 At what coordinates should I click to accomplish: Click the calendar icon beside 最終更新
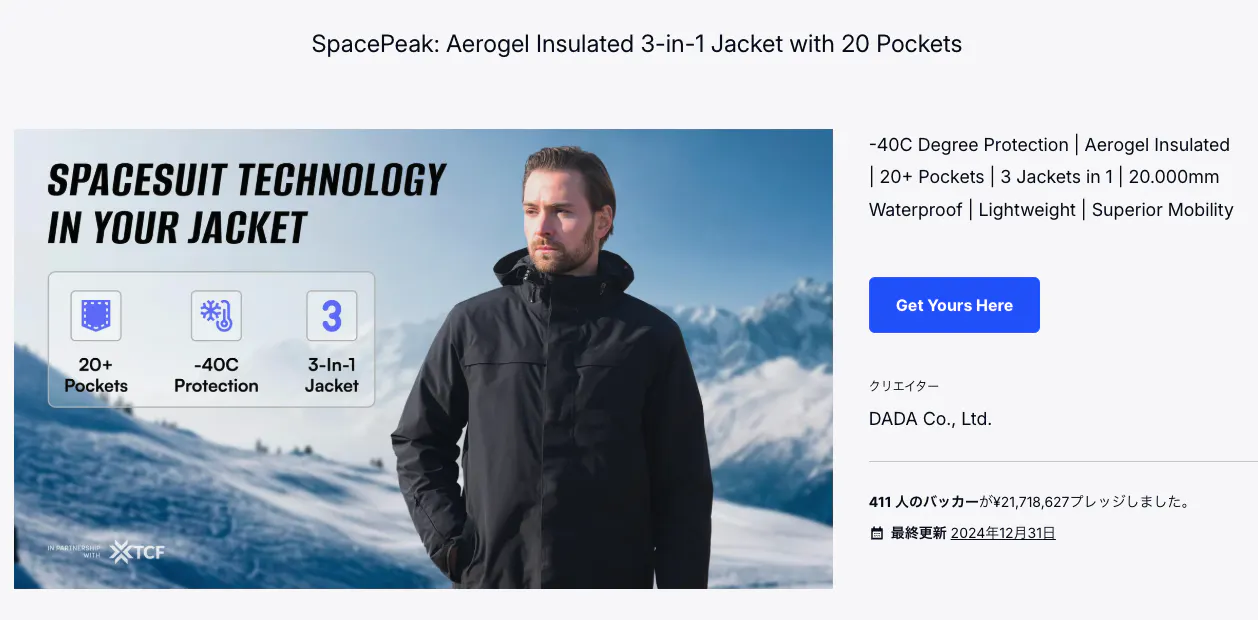pyautogui.click(x=877, y=534)
